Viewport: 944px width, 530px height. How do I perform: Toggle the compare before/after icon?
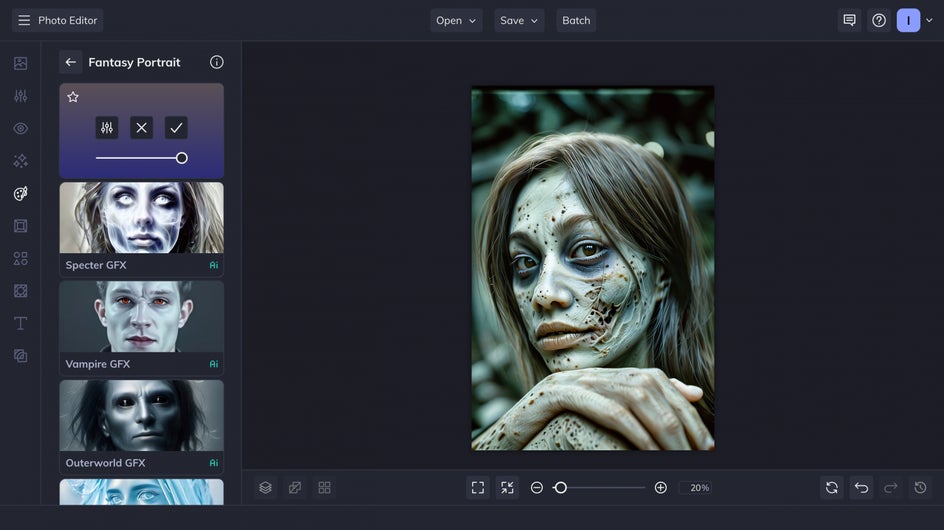click(x=294, y=488)
